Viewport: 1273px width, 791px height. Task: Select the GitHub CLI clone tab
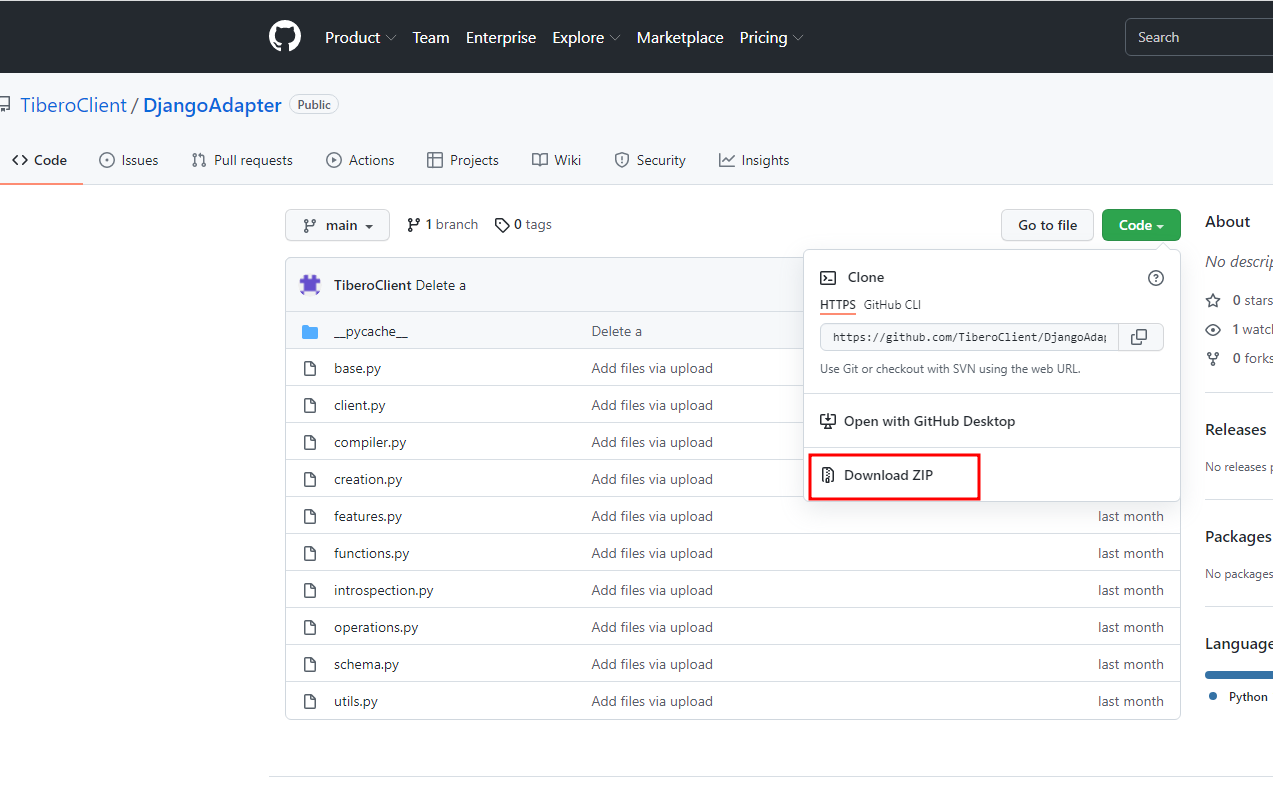[x=892, y=305]
